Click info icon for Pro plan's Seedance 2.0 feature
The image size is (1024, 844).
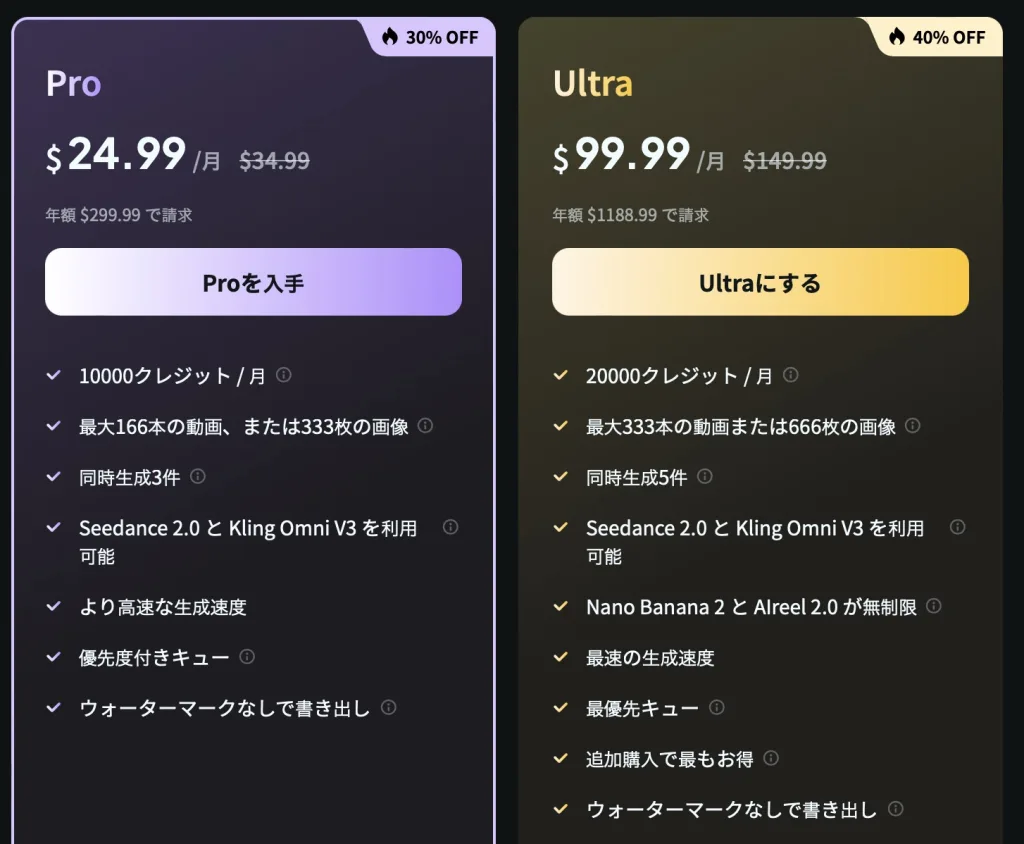(x=450, y=527)
